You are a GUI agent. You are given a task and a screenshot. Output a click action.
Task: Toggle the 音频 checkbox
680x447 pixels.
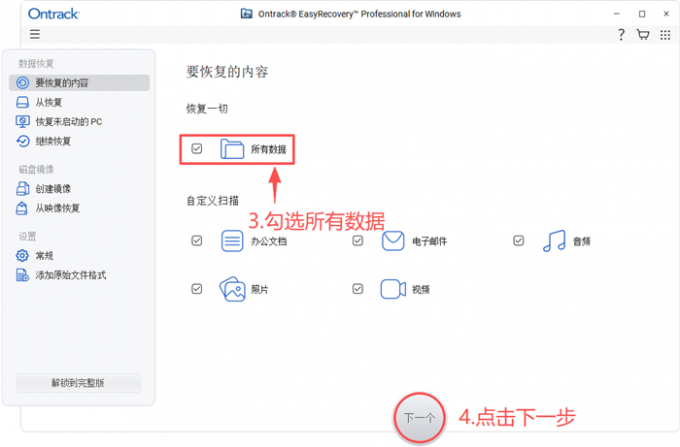click(518, 241)
